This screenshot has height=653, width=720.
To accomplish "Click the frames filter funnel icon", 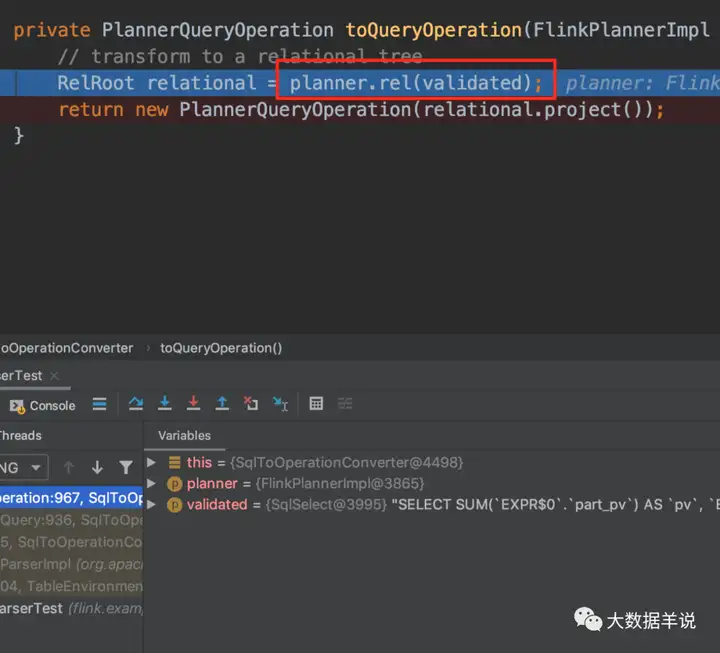I will (x=126, y=468).
